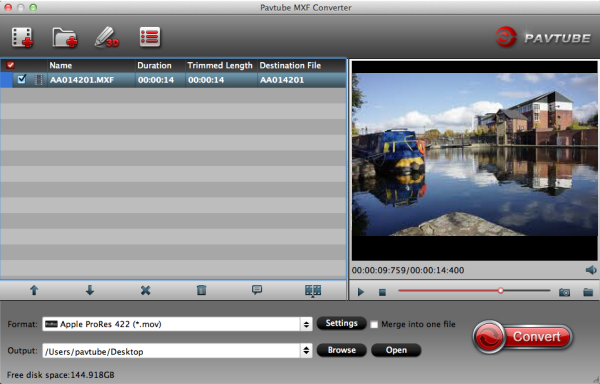Image resolution: width=600 pixels, height=384 pixels.
Task: Toggle the select-all header checkbox
Action: 11,65
